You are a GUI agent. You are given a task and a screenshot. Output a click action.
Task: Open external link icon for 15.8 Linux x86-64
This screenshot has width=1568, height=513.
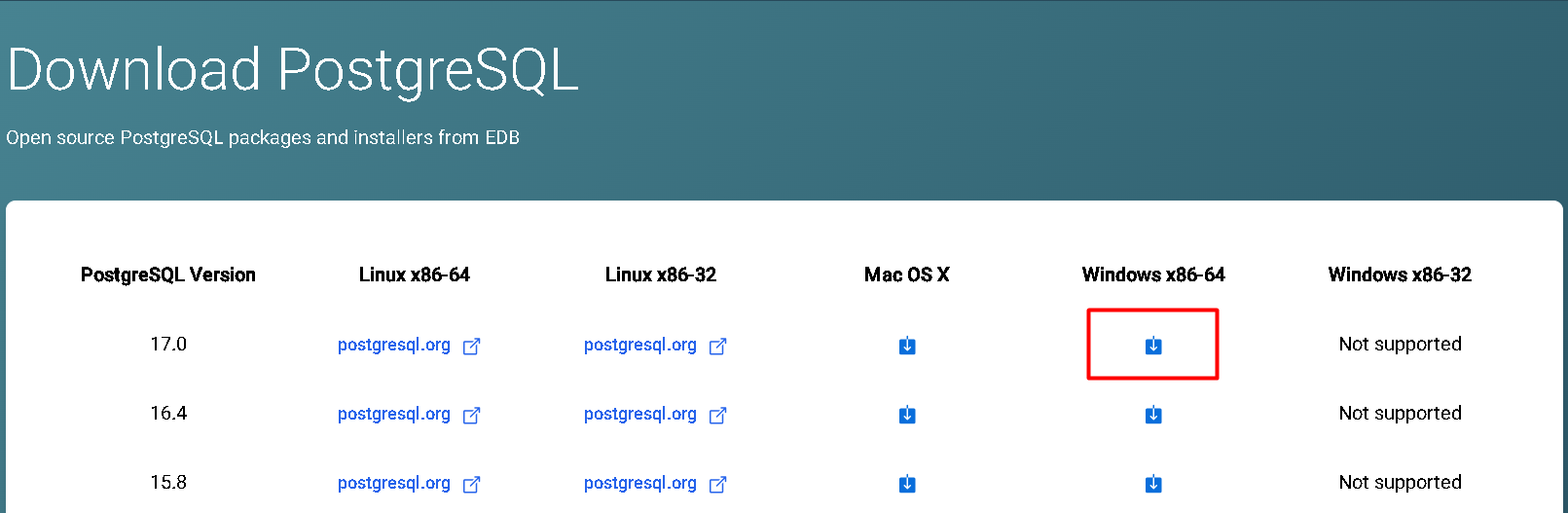point(472,484)
